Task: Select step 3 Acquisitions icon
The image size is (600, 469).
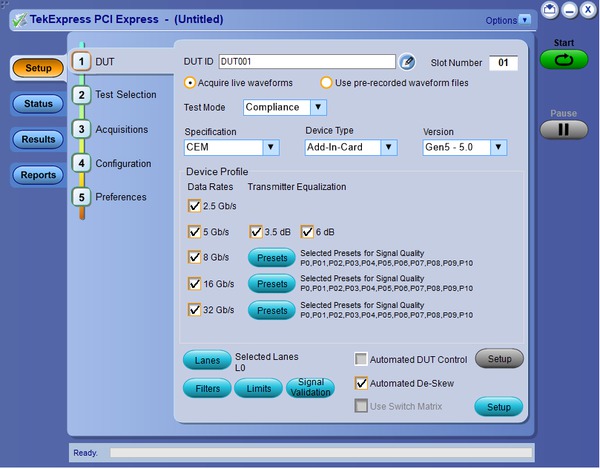Action: pos(82,129)
